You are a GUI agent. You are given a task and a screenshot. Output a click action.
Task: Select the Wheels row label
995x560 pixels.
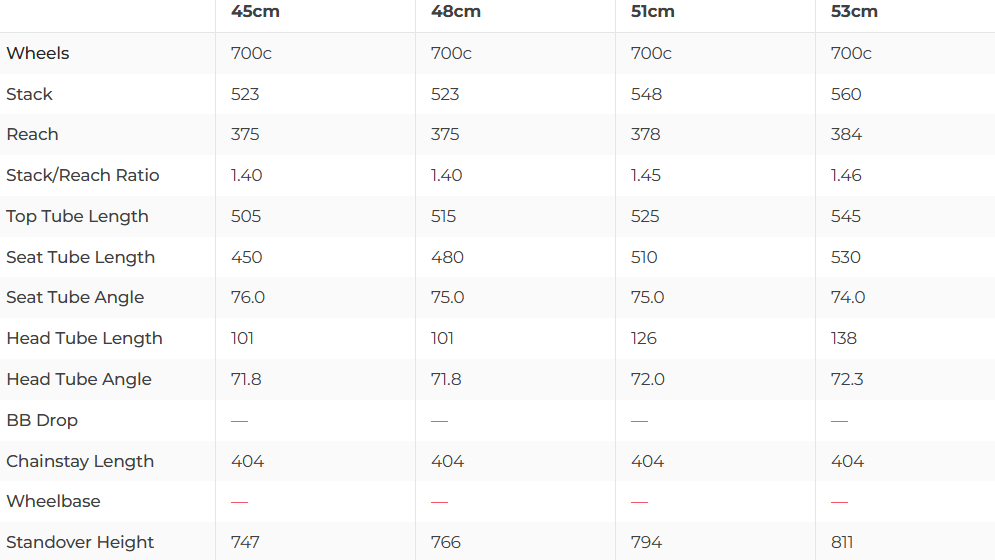38,53
